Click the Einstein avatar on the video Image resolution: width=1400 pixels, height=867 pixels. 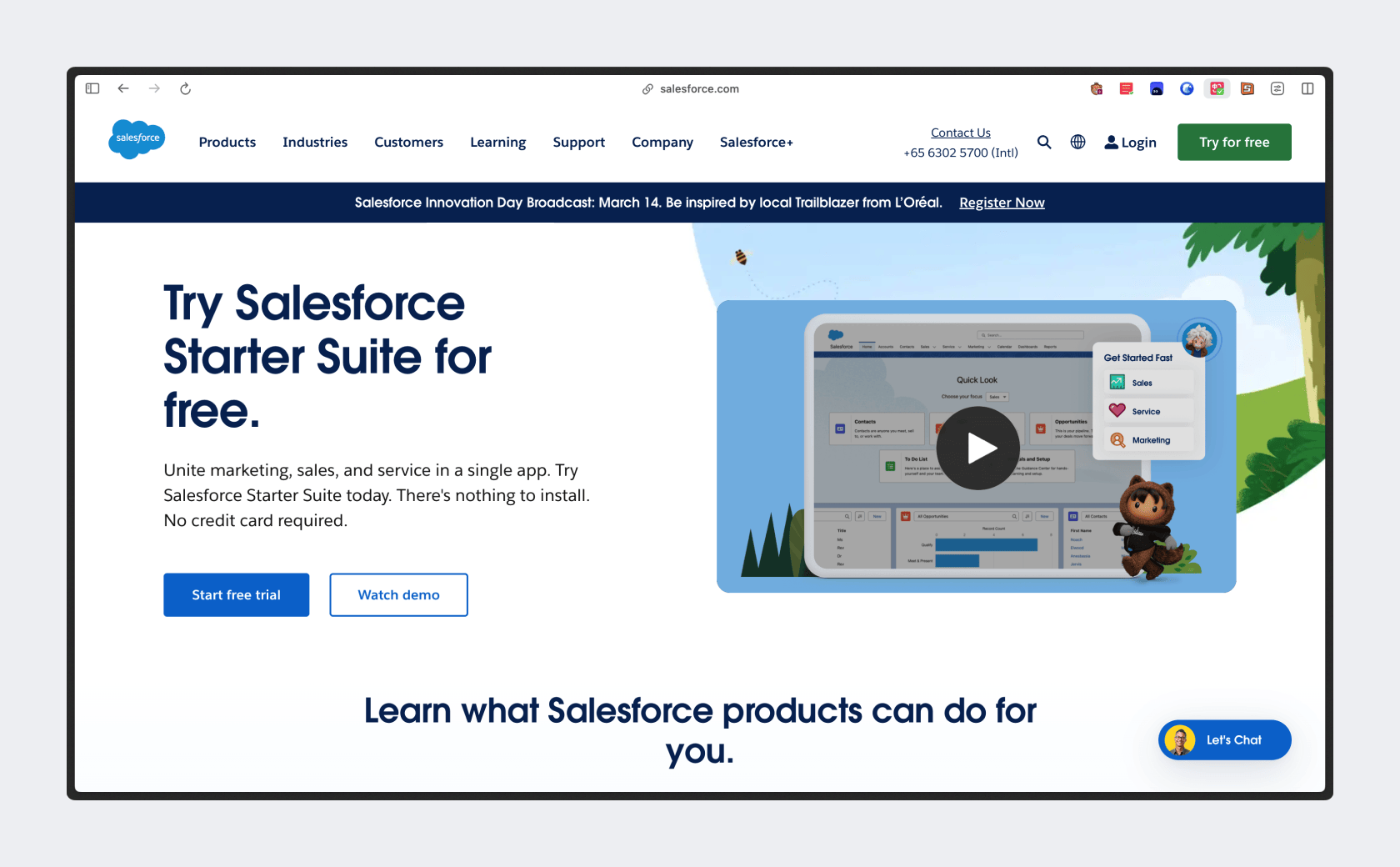click(x=1200, y=339)
